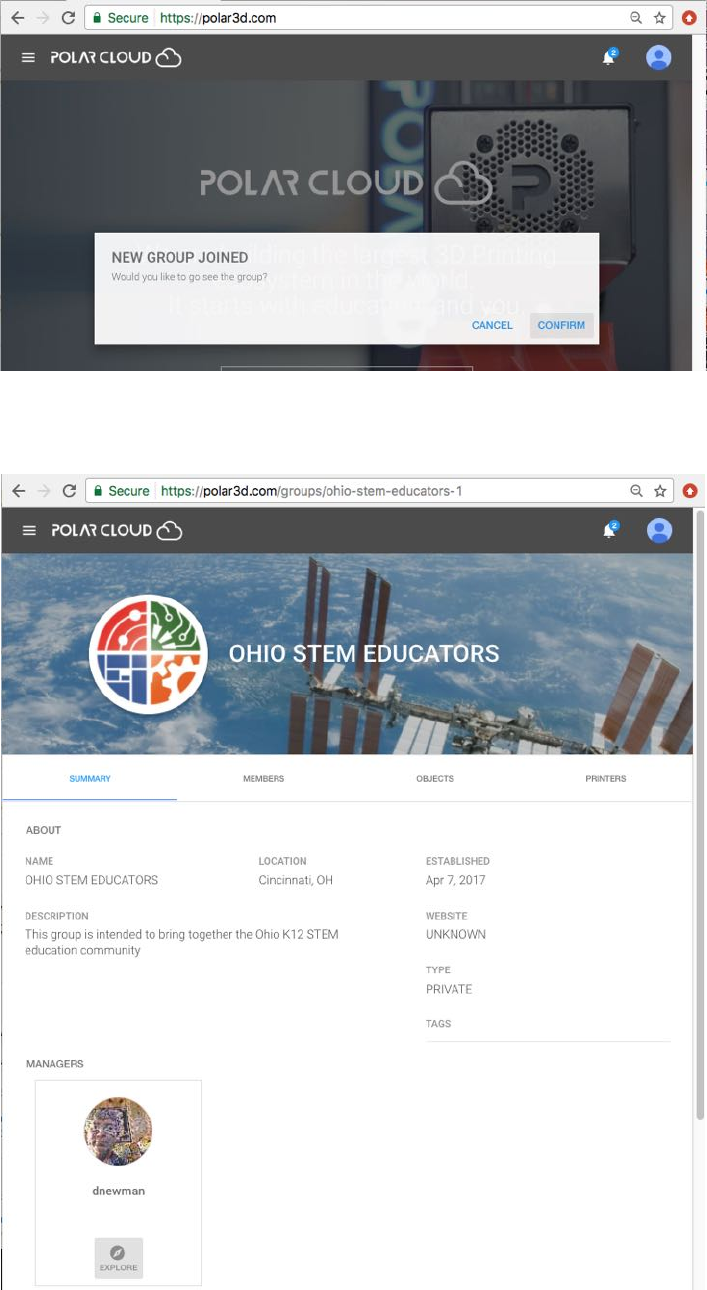Click the name value OHIO STEM EDUCATORS under About

(92, 881)
